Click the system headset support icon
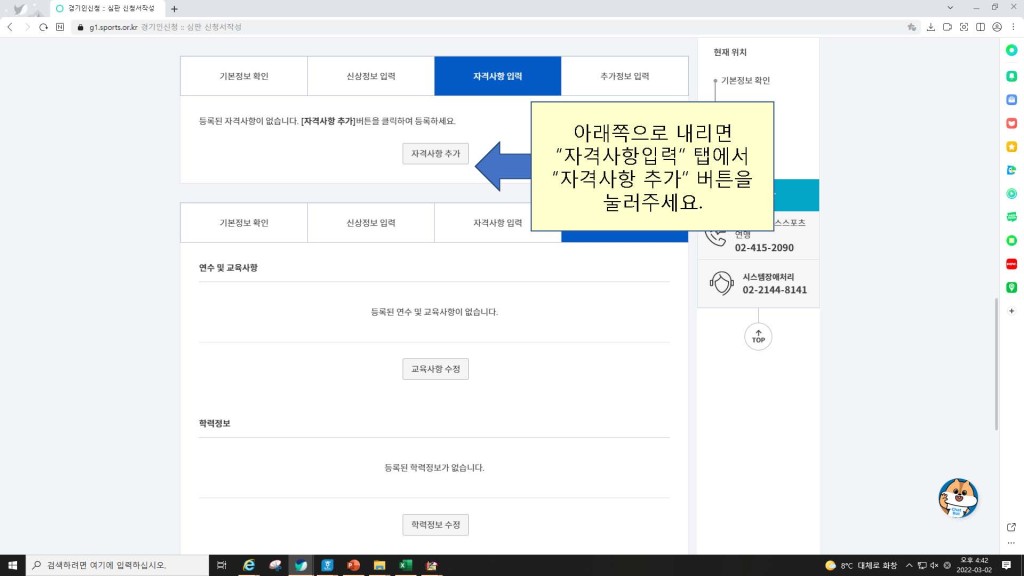1024x576 pixels. [x=720, y=283]
